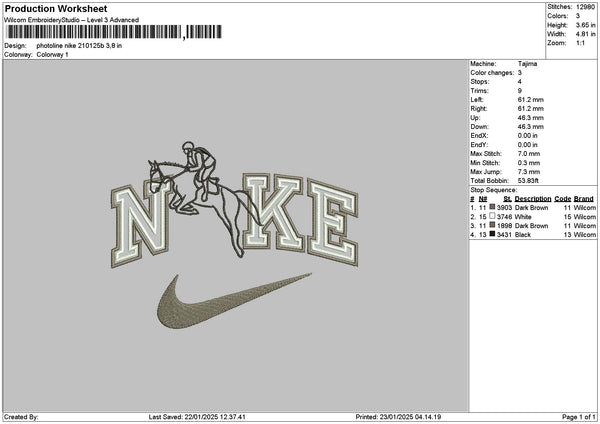Image resolution: width=600 pixels, height=424 pixels.
Task: Click the embroidered letter E
Action: (333, 223)
